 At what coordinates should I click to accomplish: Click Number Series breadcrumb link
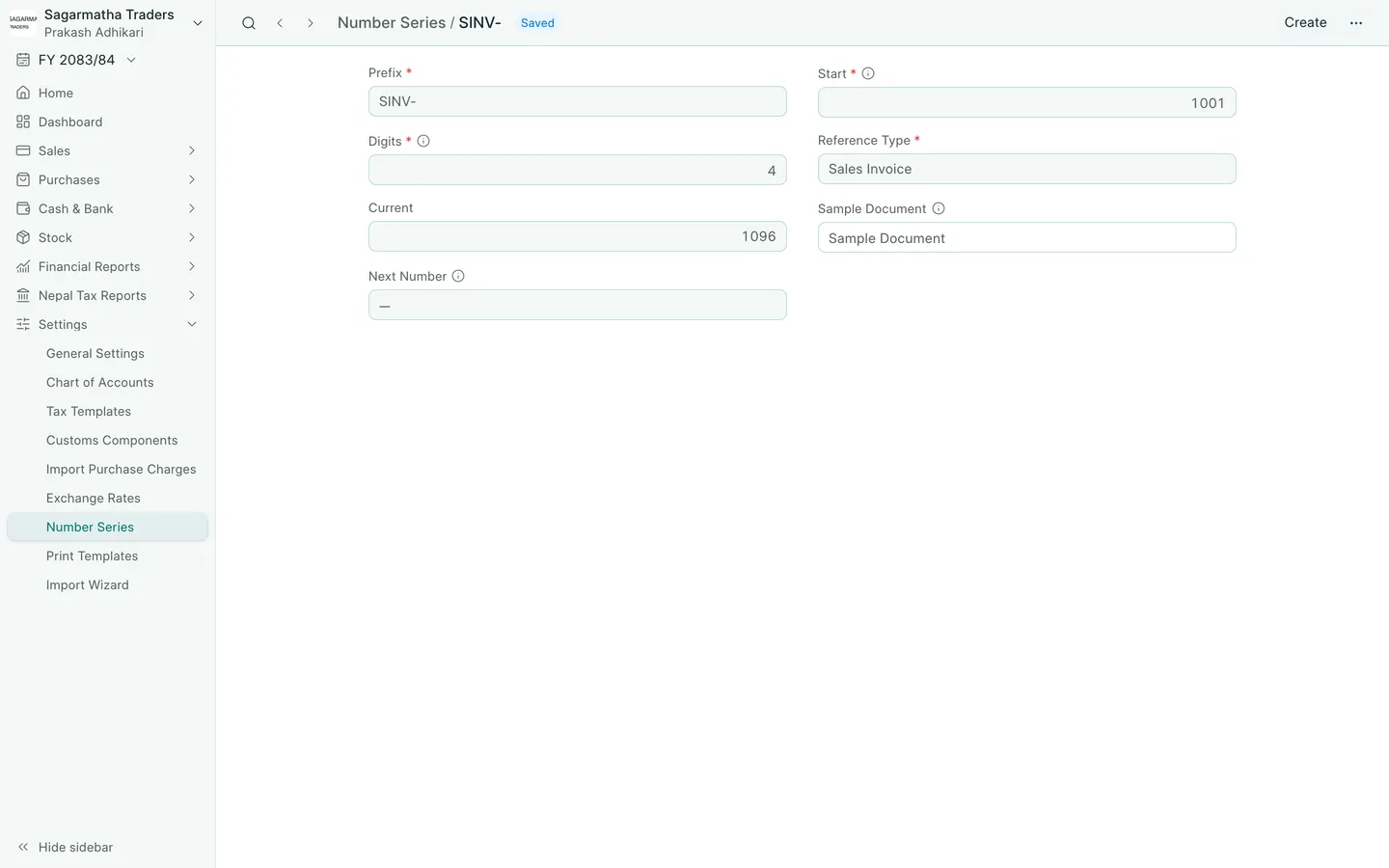point(392,22)
